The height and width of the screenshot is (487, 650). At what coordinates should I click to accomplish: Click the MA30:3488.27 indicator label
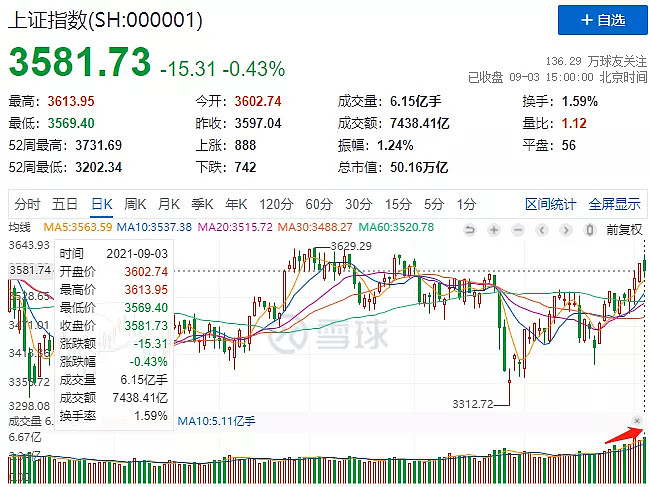point(315,227)
